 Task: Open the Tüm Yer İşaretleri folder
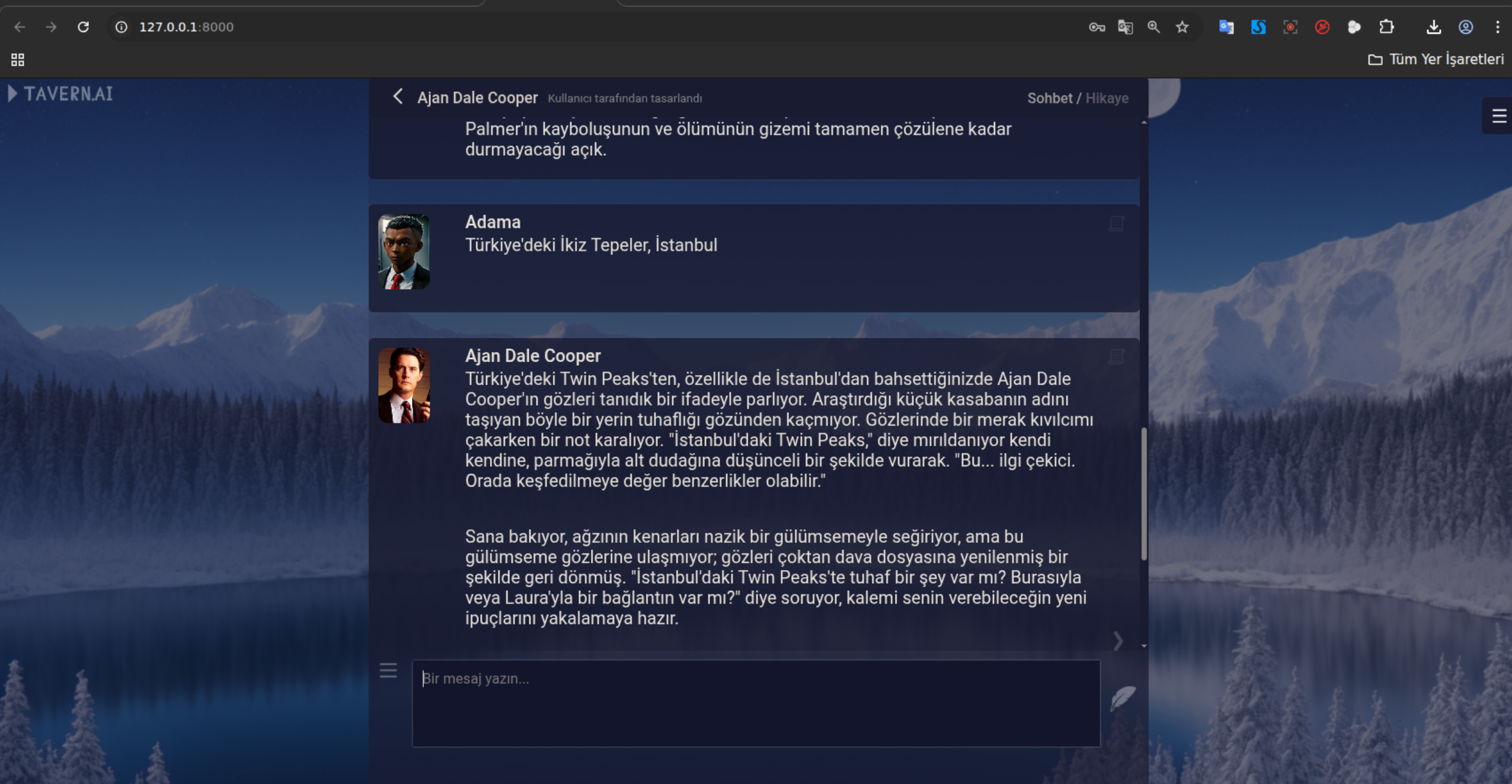pos(1436,59)
